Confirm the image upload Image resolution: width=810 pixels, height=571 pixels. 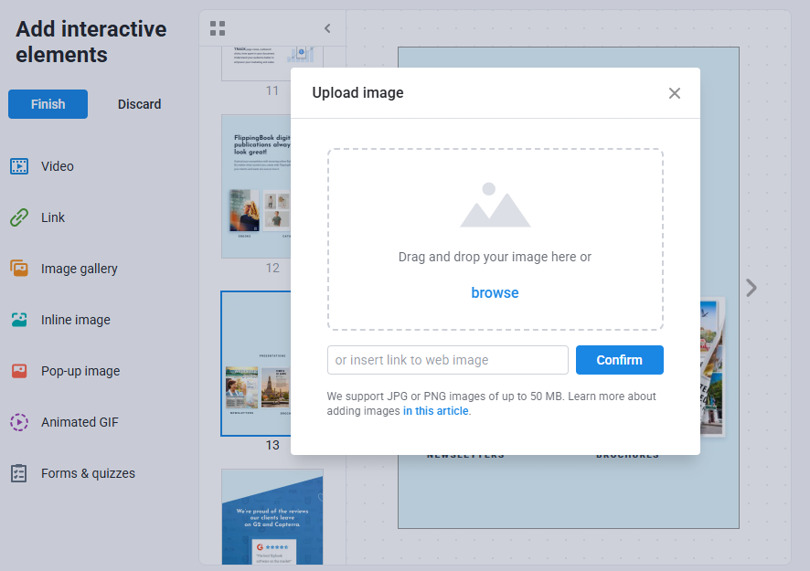point(619,360)
